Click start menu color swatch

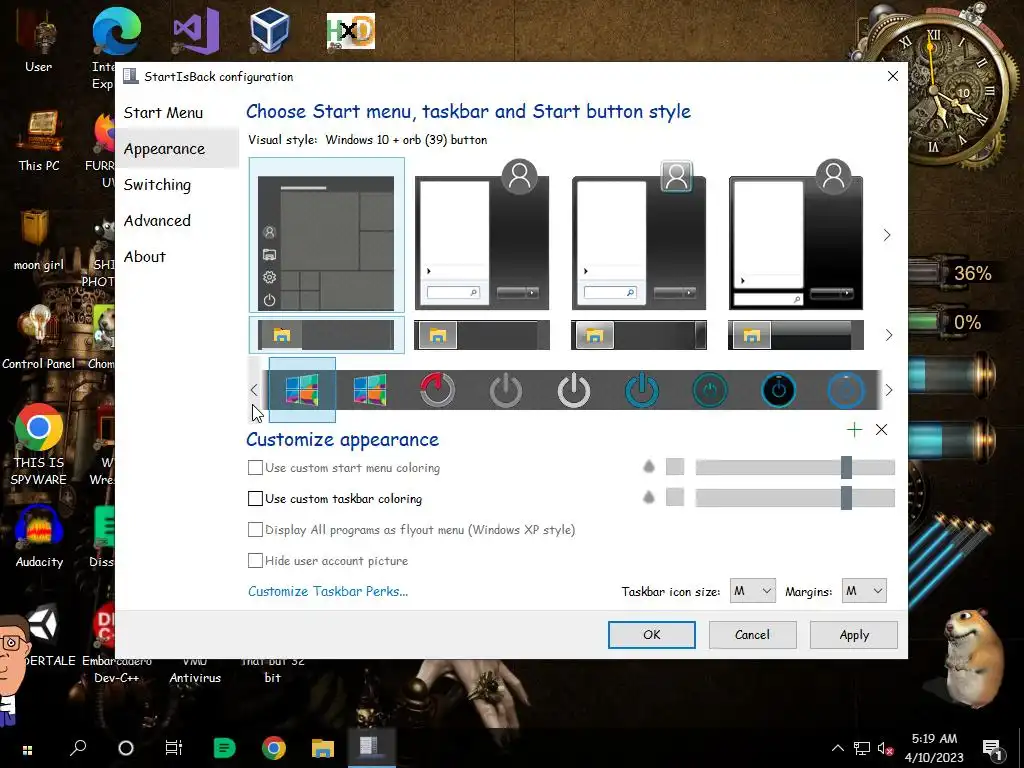(675, 466)
